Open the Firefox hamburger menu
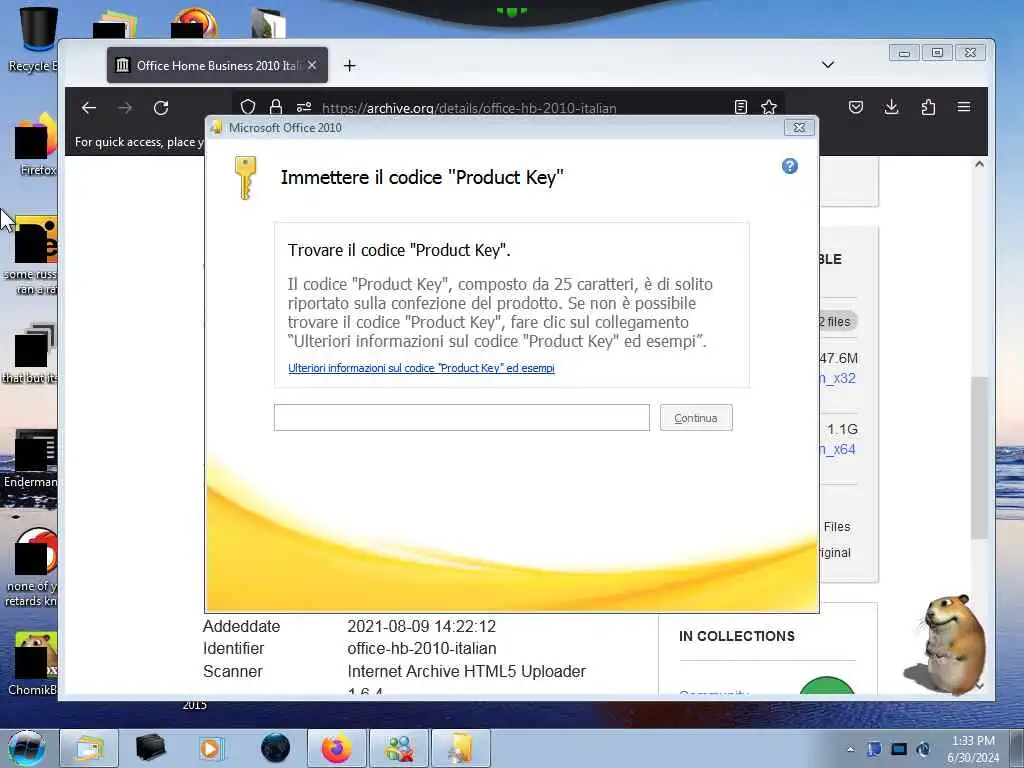The width and height of the screenshot is (1024, 768). coord(964,107)
